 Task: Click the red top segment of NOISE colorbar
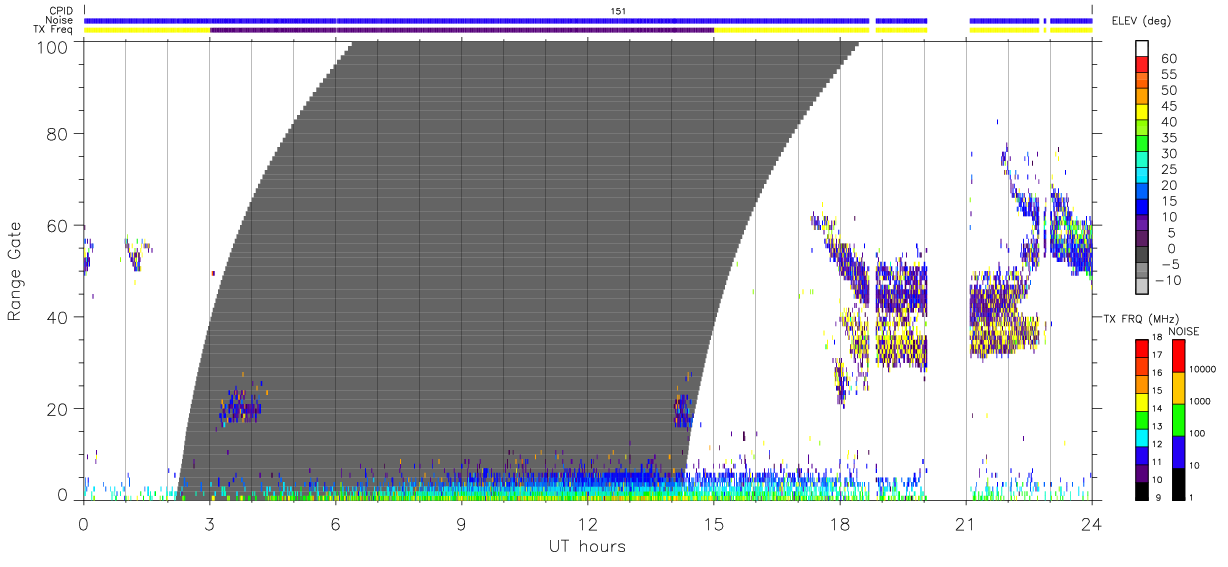tap(1178, 355)
